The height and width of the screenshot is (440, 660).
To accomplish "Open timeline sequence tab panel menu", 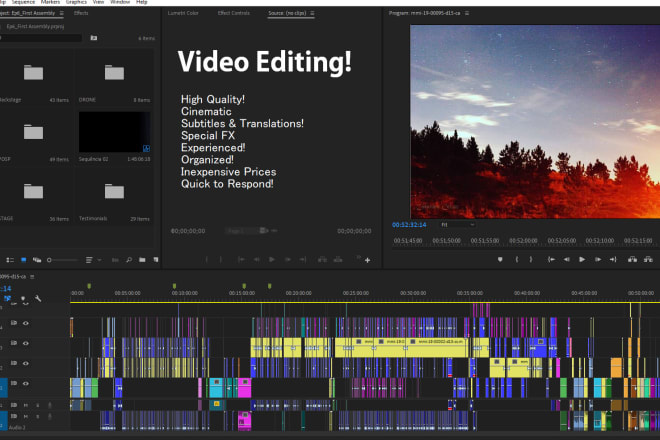I will click(32, 277).
